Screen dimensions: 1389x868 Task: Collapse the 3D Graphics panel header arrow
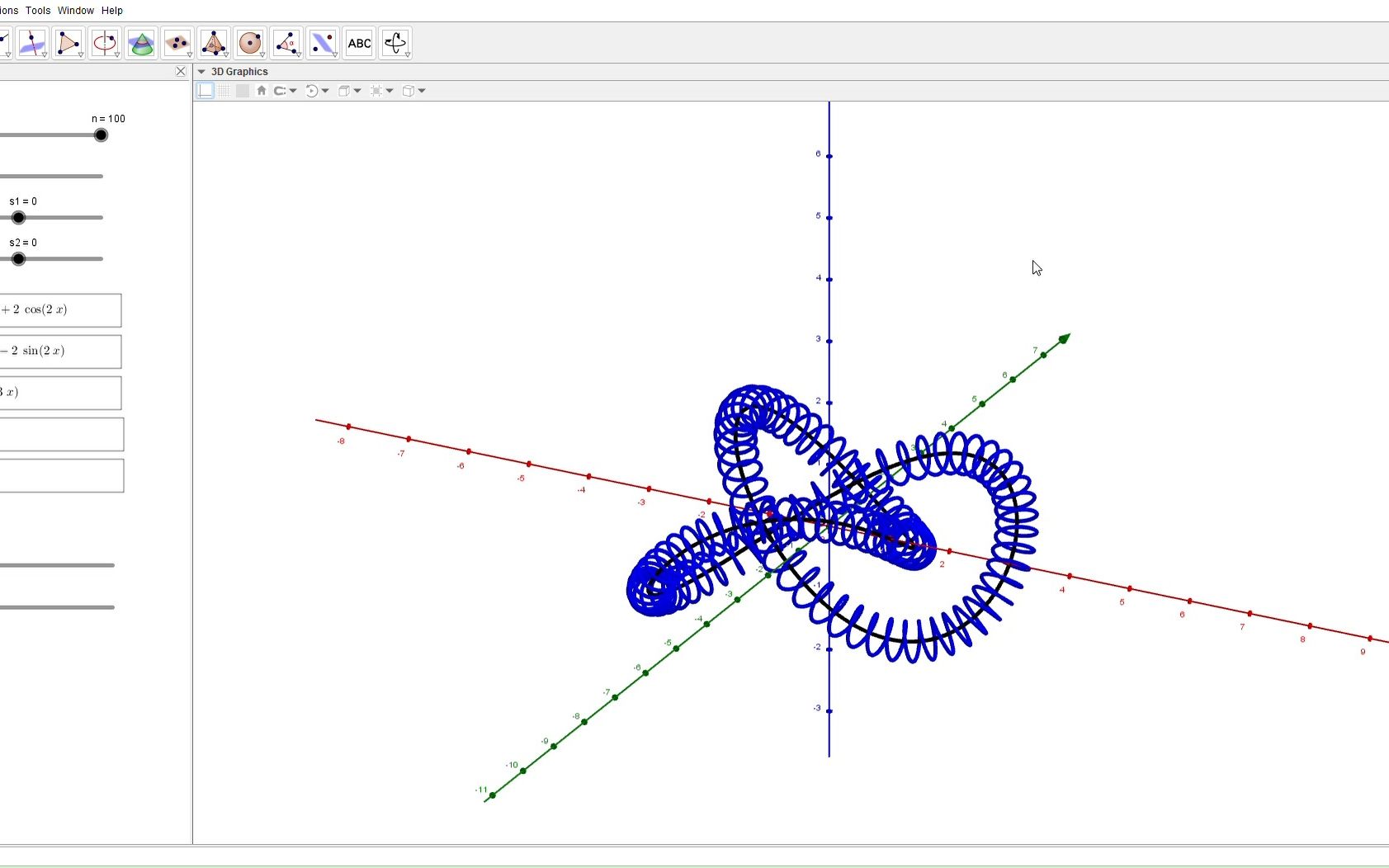(202, 72)
